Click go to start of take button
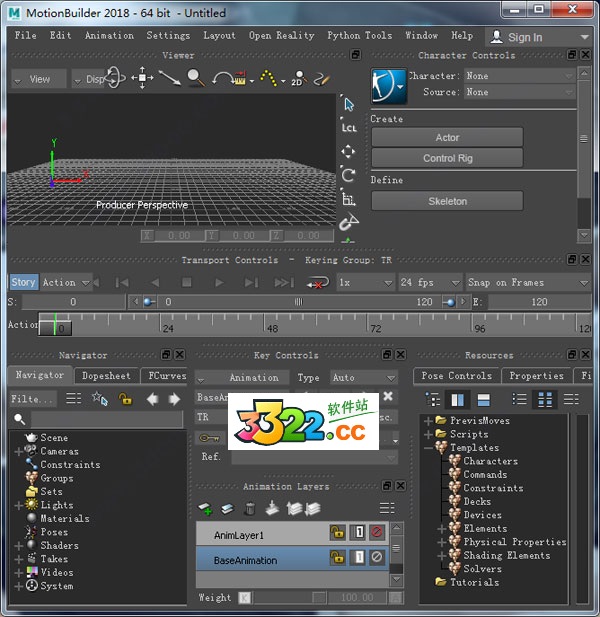Viewport: 600px width, 617px height. (x=122, y=283)
